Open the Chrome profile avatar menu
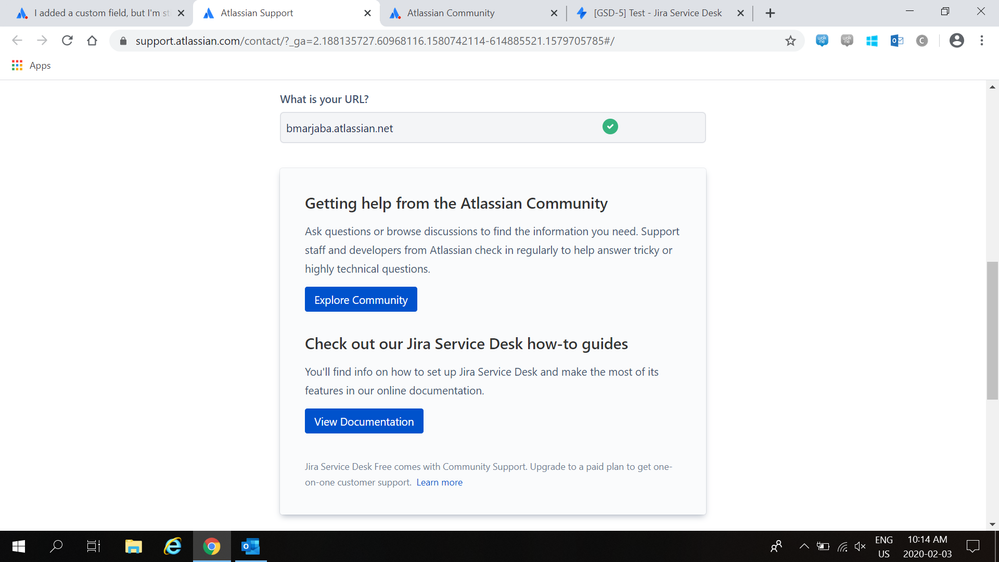The image size is (999, 562). coord(956,40)
